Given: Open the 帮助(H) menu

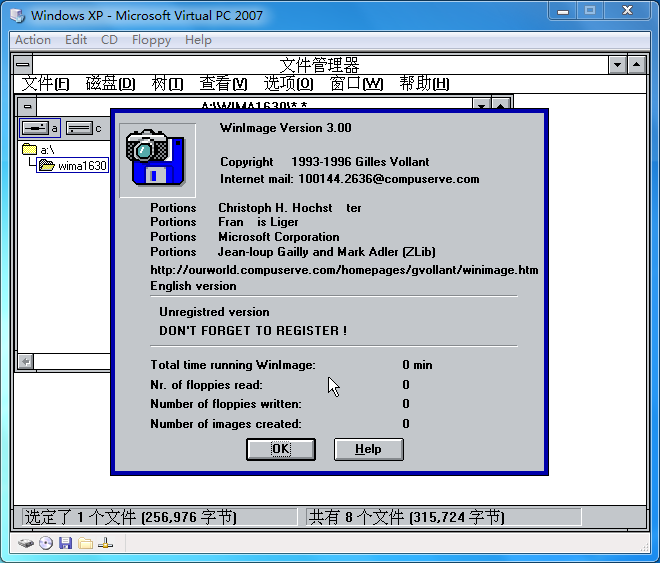Looking at the screenshot, I should point(424,84).
